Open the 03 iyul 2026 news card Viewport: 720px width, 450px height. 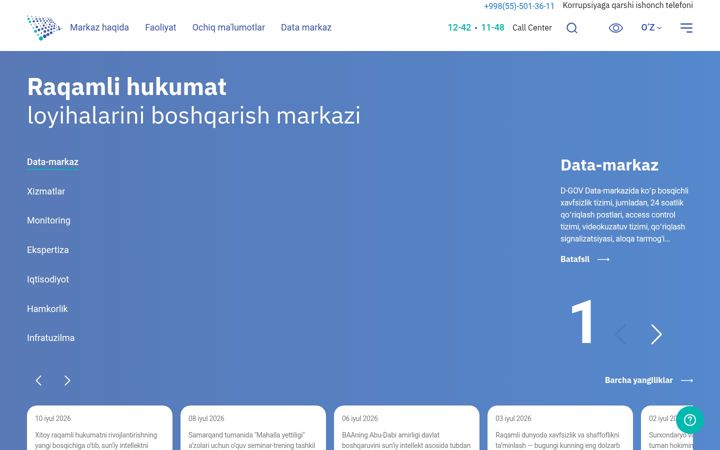[x=560, y=428]
